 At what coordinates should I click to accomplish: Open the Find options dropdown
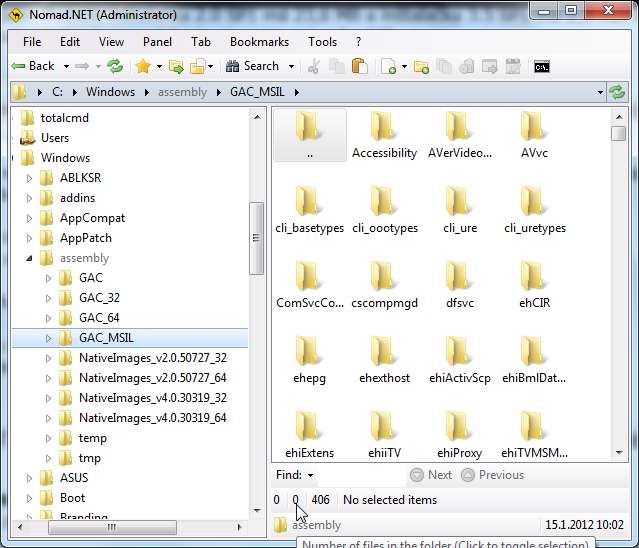pos(311,475)
